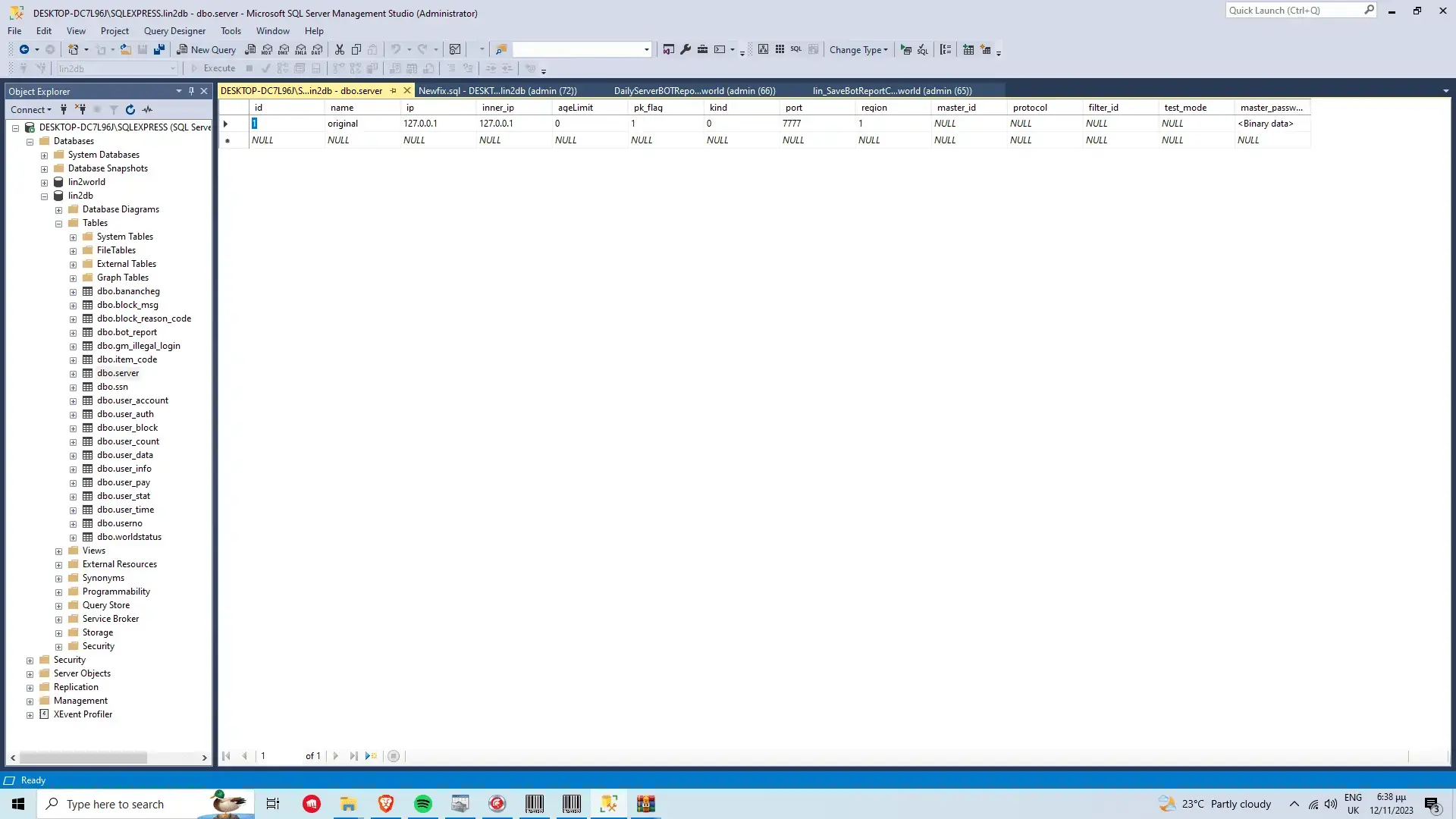Select the System Databases folder
1456x819 pixels.
pos(104,155)
